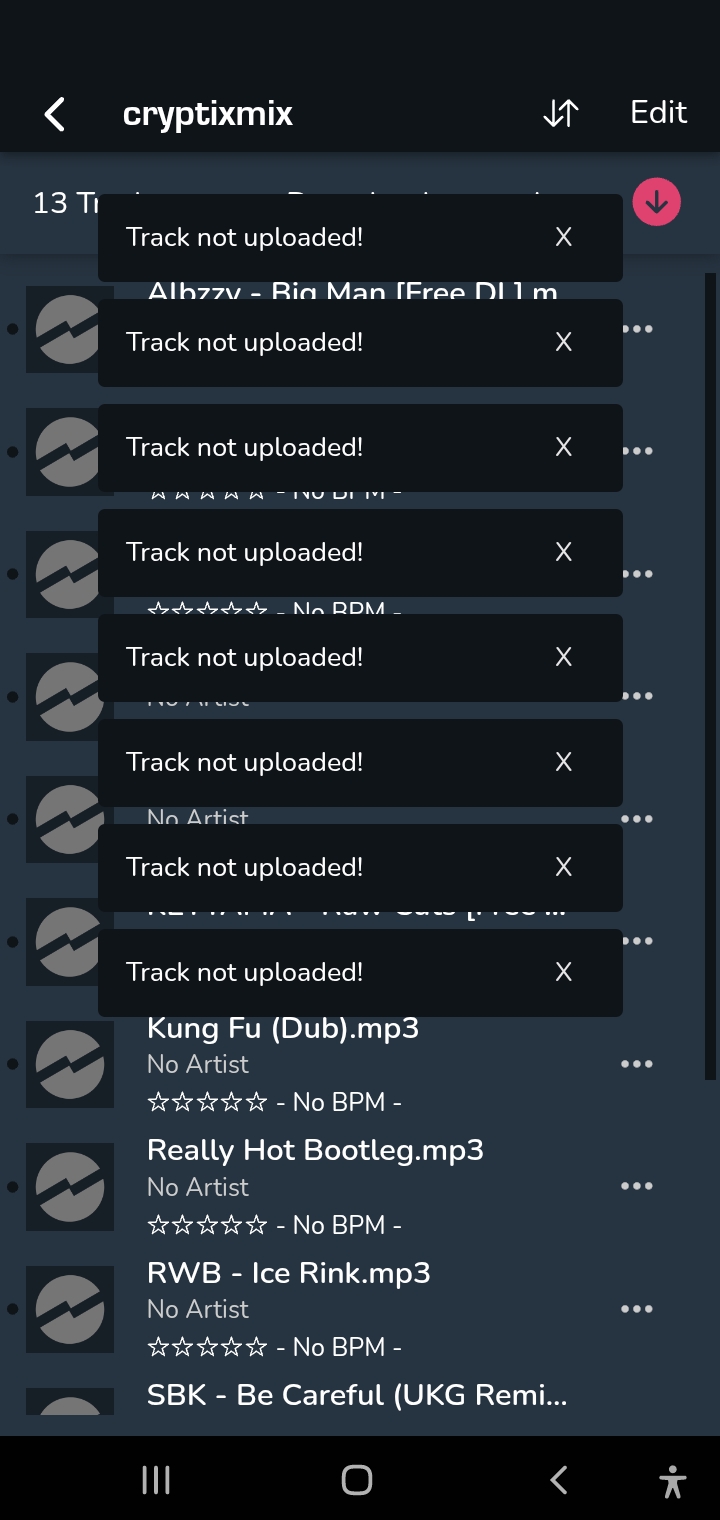Tap the Android home button
This screenshot has height=1520, width=720.
[x=357, y=1480]
